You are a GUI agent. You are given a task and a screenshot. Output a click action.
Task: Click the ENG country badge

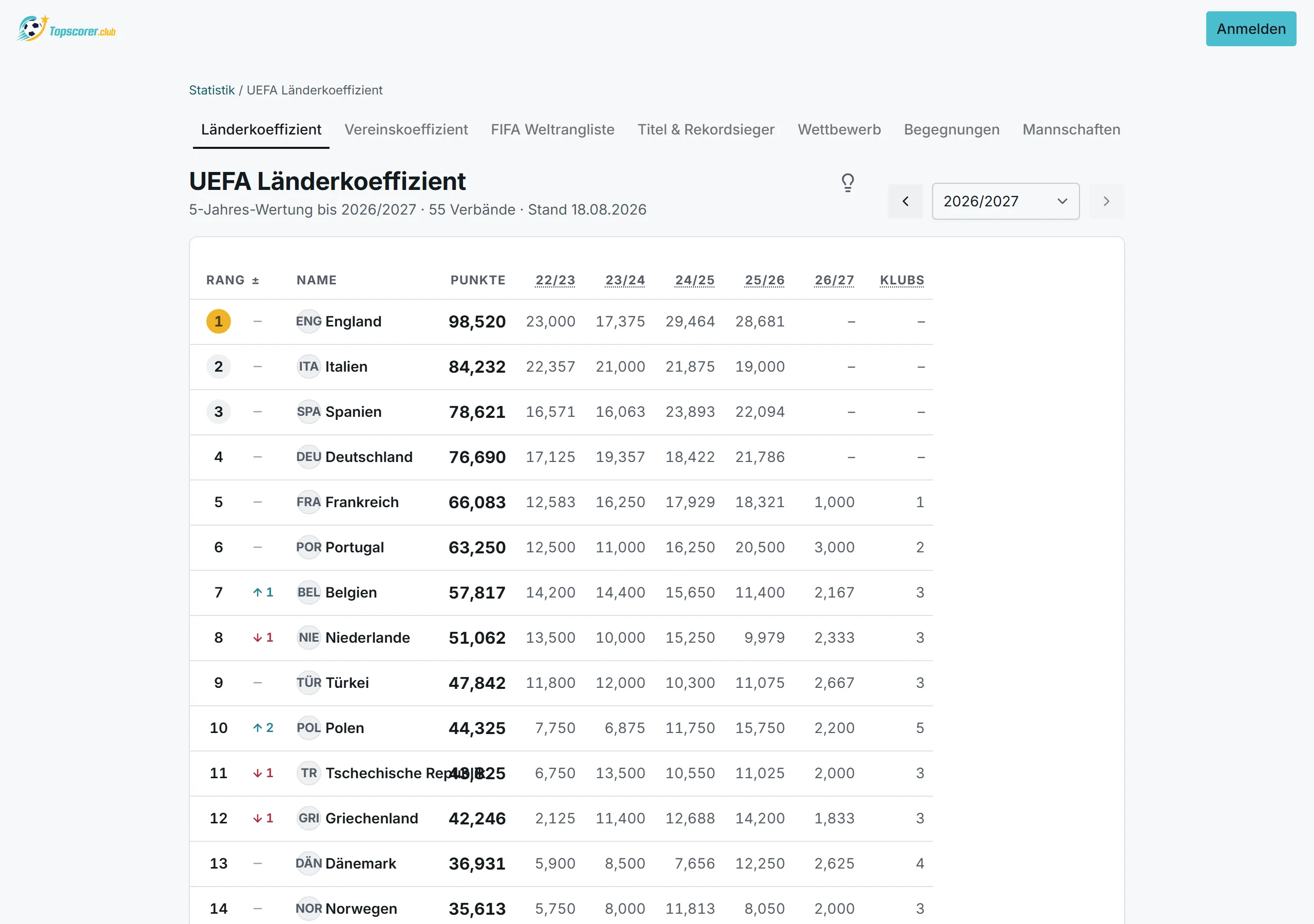click(x=308, y=321)
